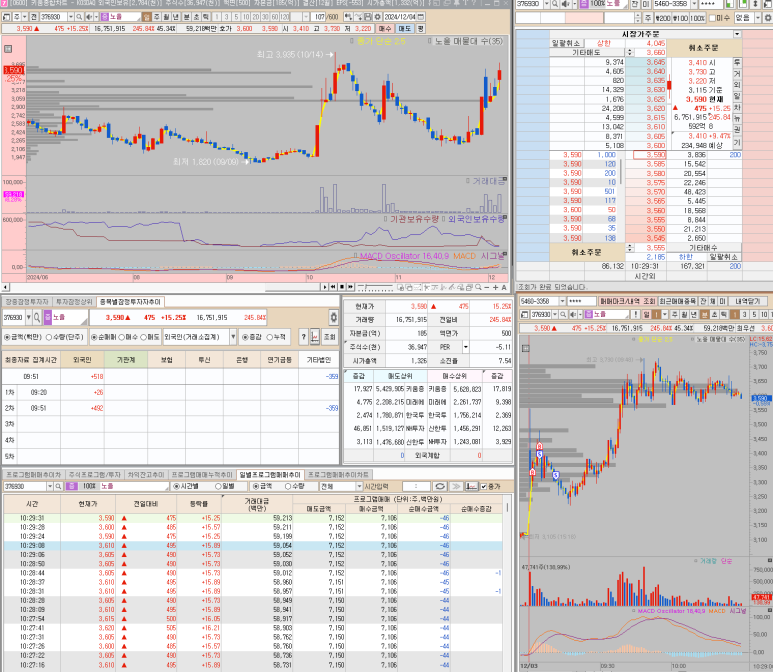Open the 시장가주문 order type dropdown
Image resolution: width=773 pixels, height=672 pixels.
click(x=737, y=34)
